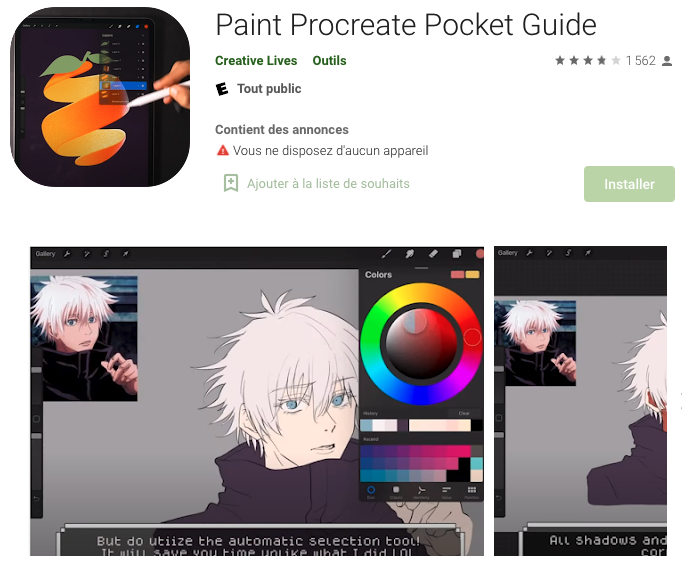Click the eraser tool in first screenshot
Viewport: 682px width, 581px height.
[x=433, y=254]
